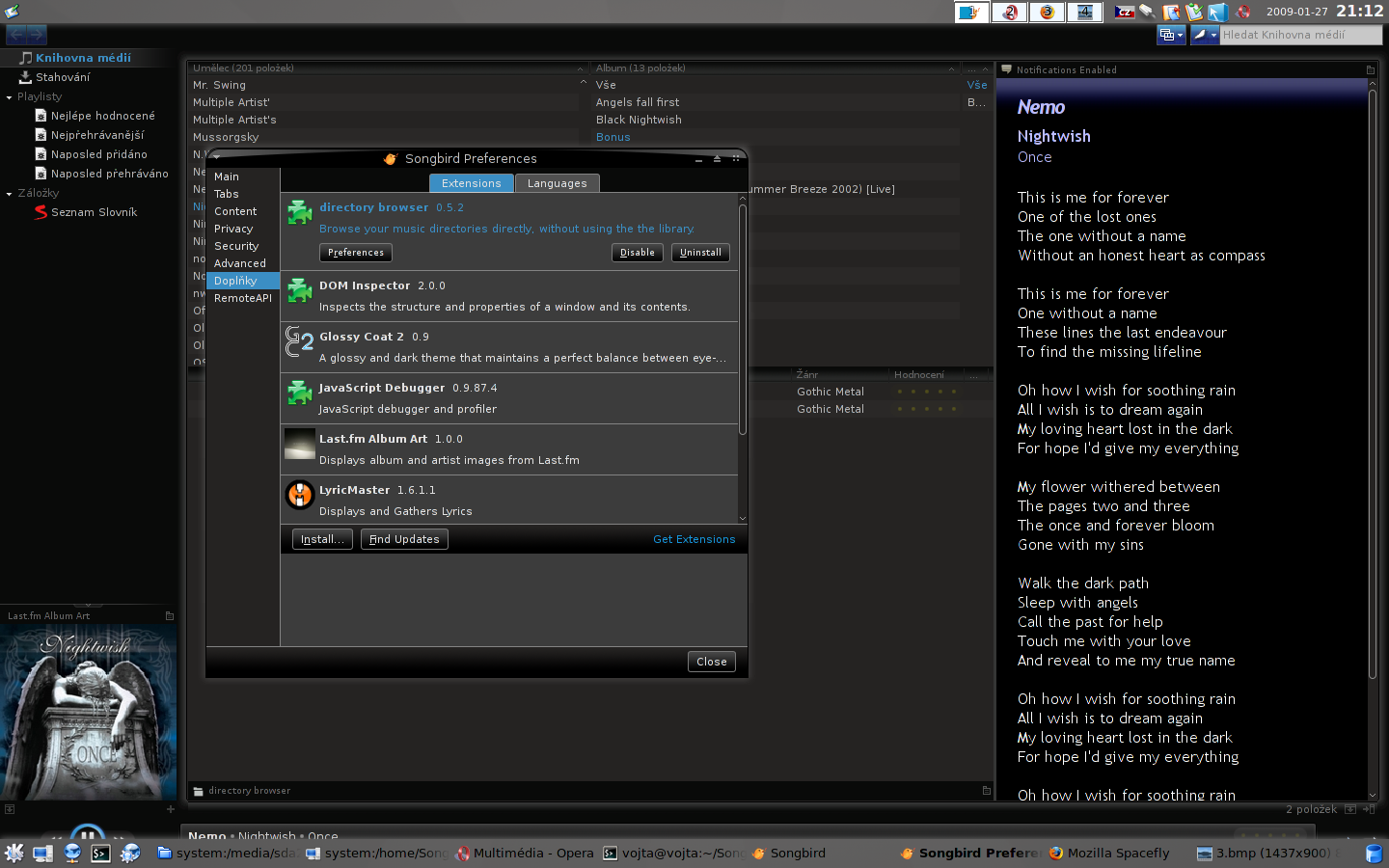This screenshot has height=868, width=1389.
Task: Click the folder icon in the status bar
Action: point(199,791)
